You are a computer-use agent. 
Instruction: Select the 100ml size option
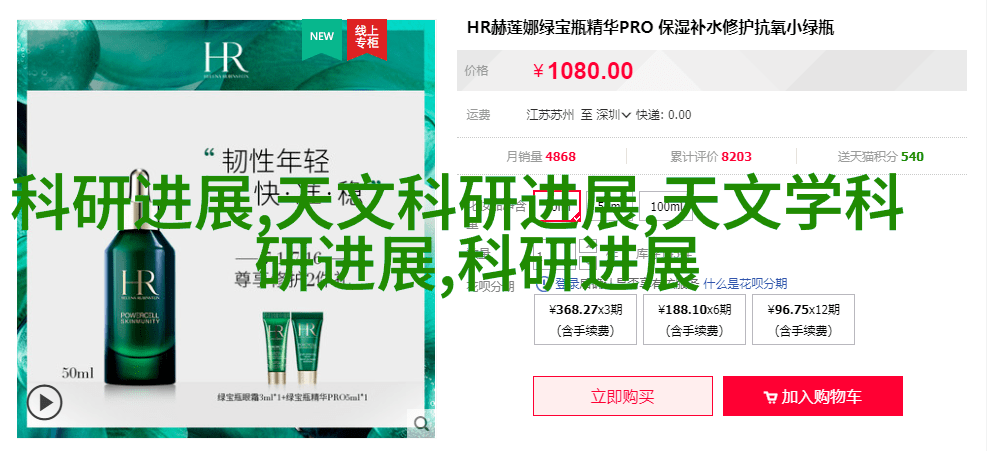(666, 206)
